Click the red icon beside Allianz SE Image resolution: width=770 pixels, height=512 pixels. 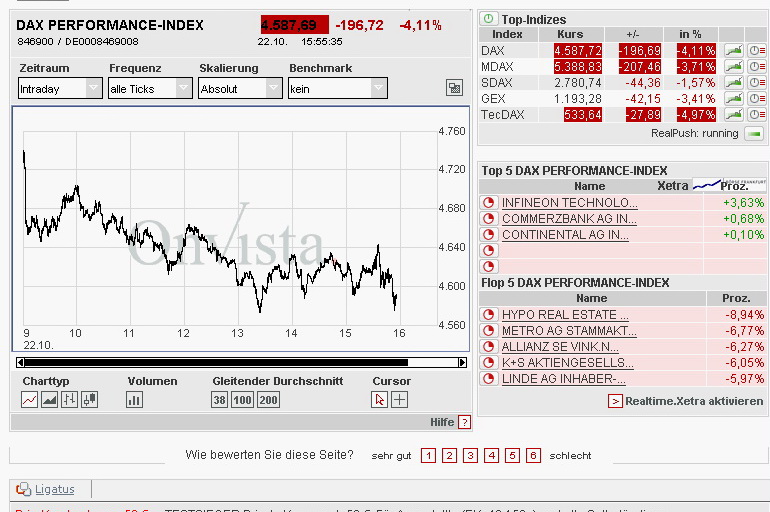489,347
